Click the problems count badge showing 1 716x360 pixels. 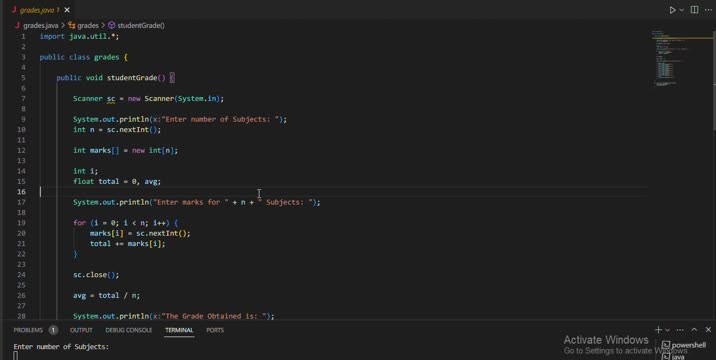pos(53,330)
